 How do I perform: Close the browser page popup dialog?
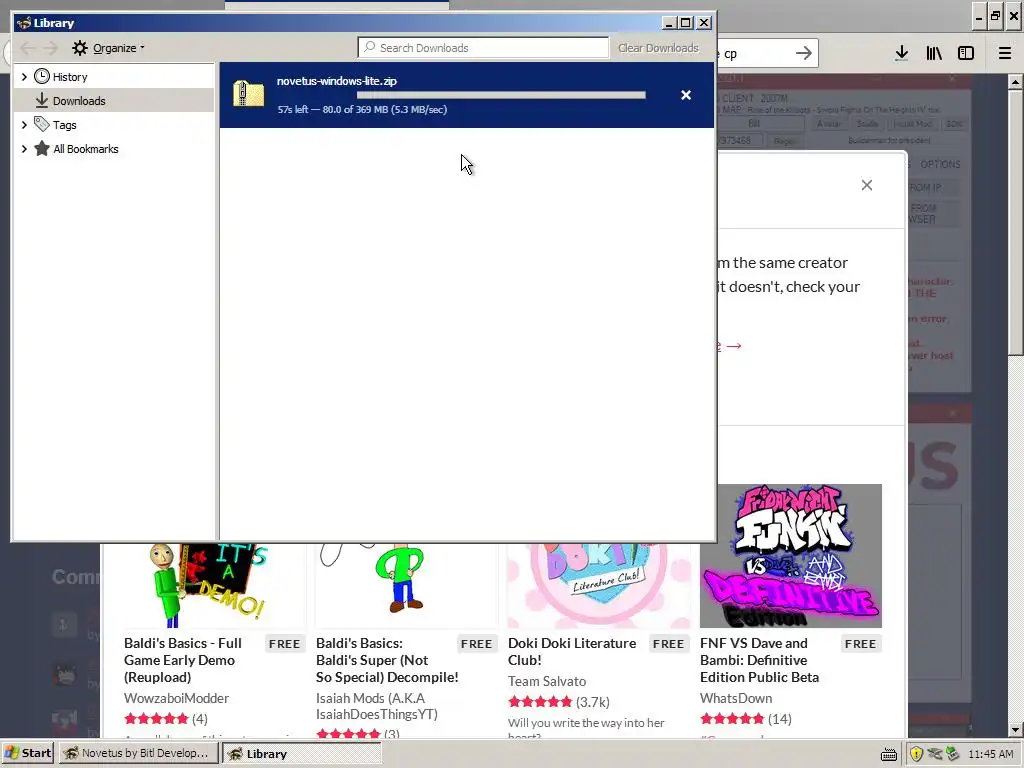867,185
